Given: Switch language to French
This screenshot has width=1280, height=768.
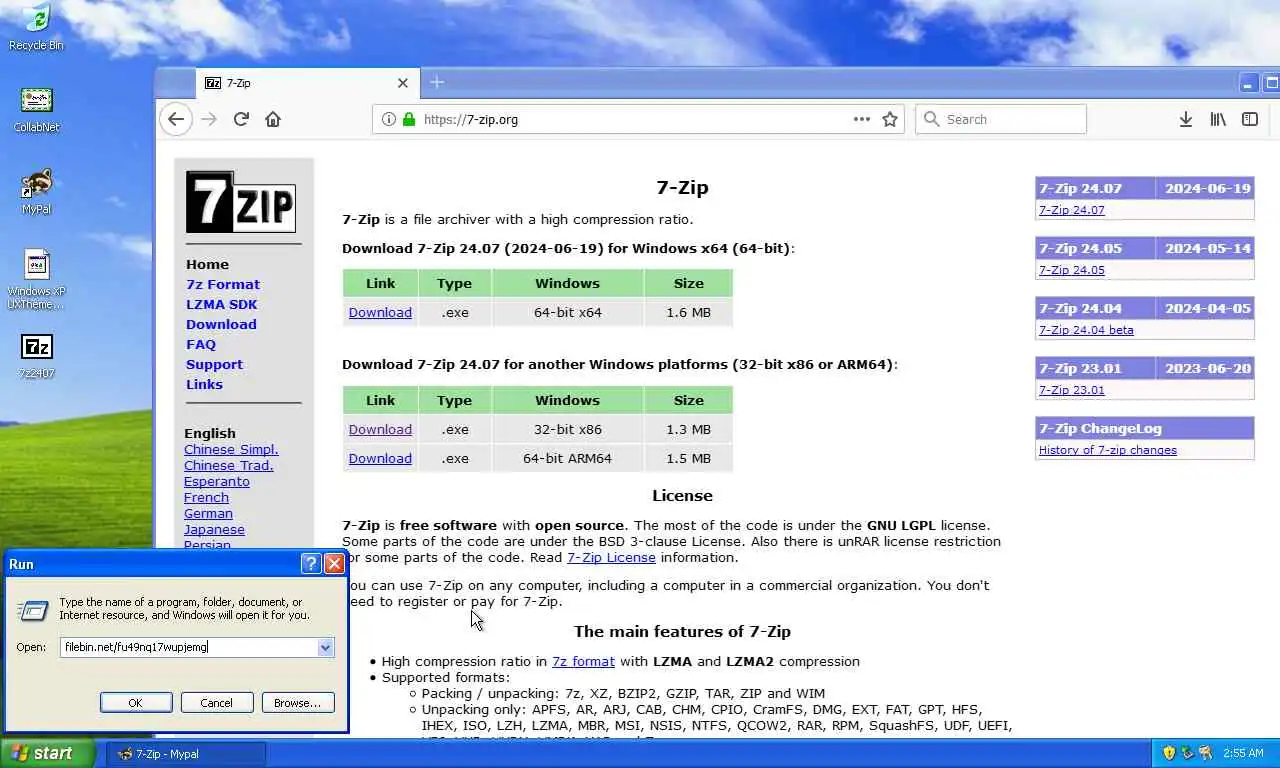Looking at the screenshot, I should coord(206,498).
